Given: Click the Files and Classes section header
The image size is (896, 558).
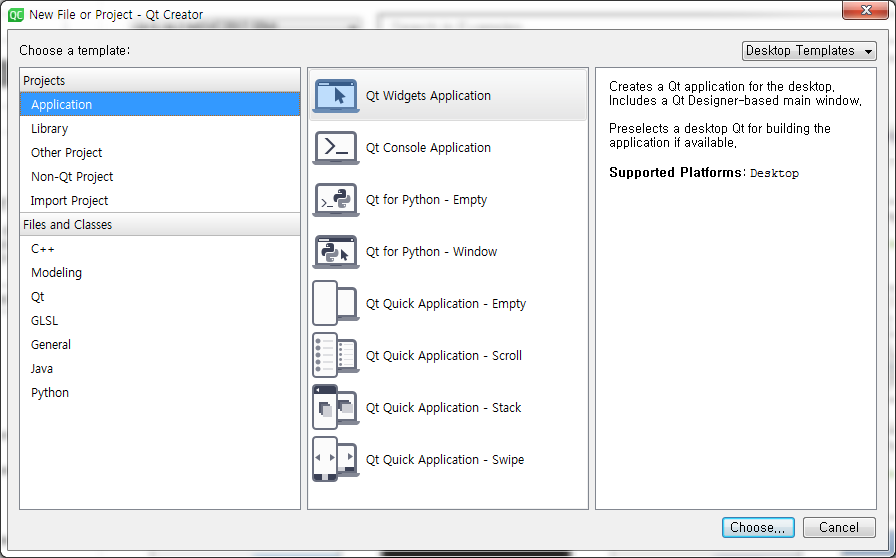Looking at the screenshot, I should pos(160,225).
